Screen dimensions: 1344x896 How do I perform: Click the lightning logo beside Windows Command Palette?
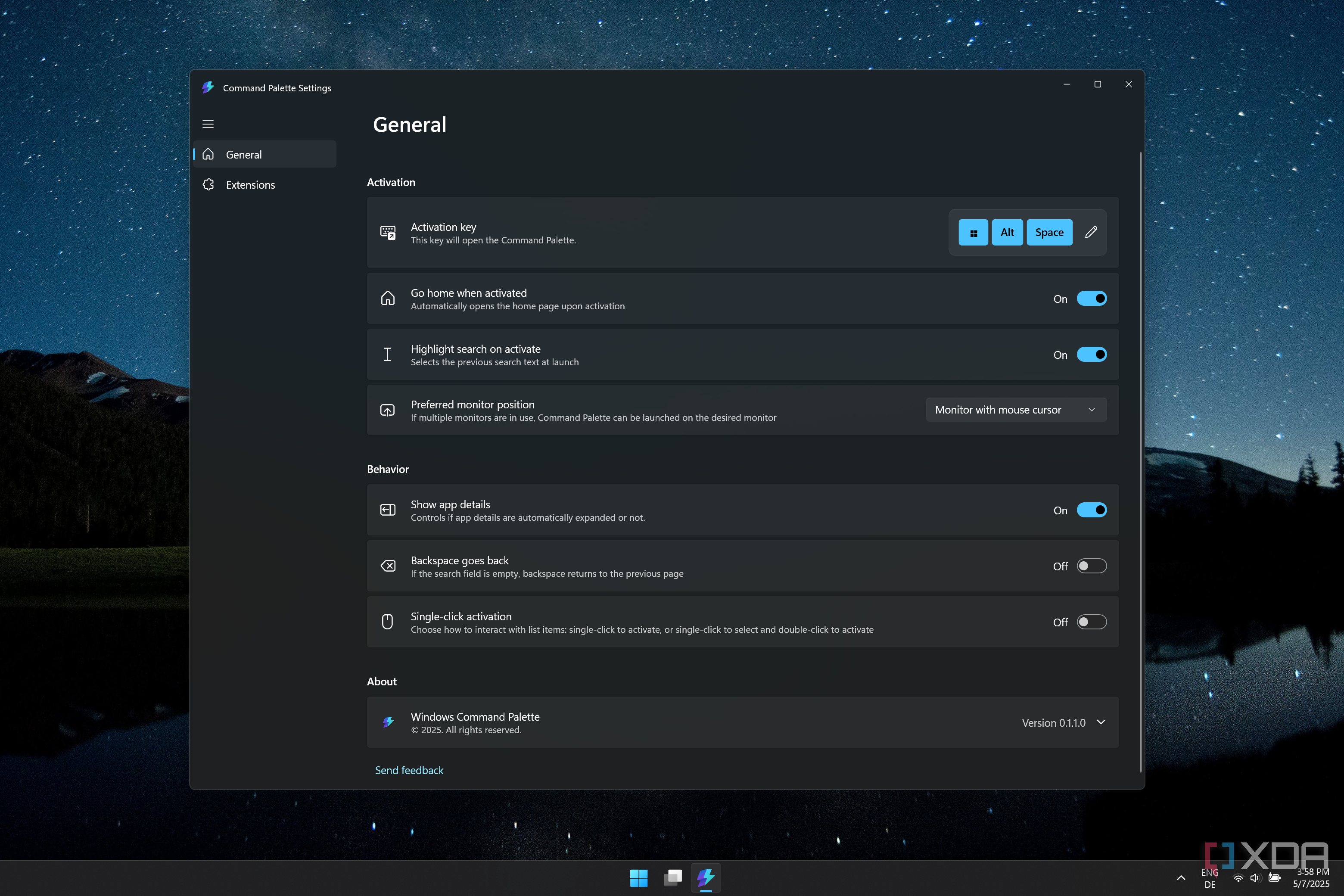[x=388, y=722]
